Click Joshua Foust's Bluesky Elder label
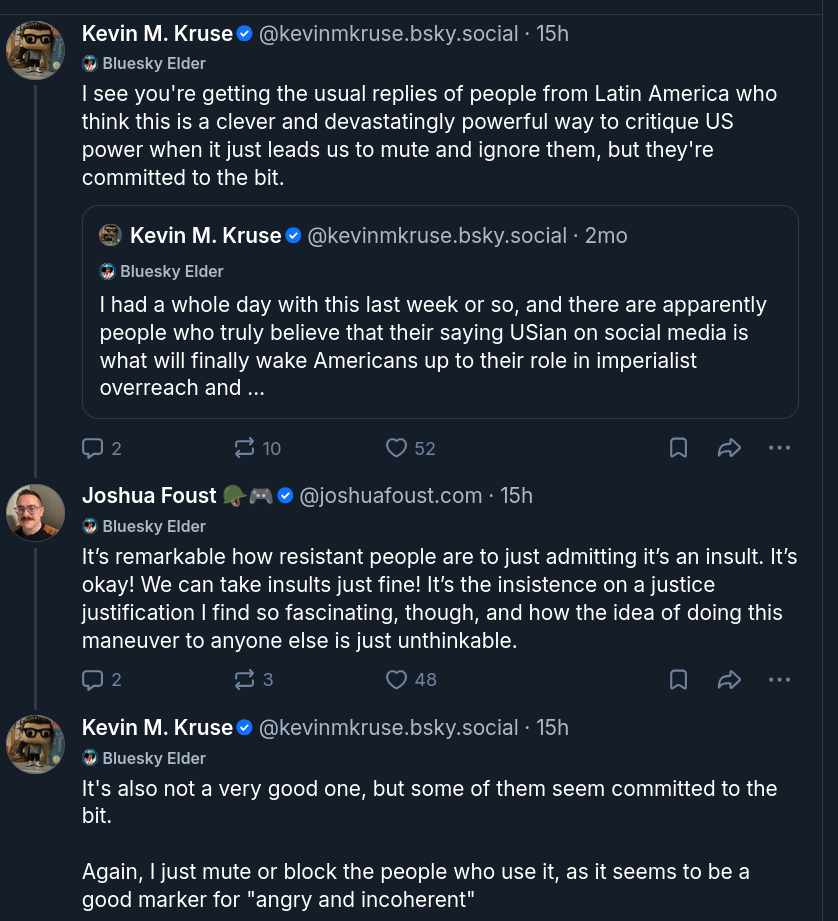This screenshot has width=838, height=921. (x=153, y=526)
